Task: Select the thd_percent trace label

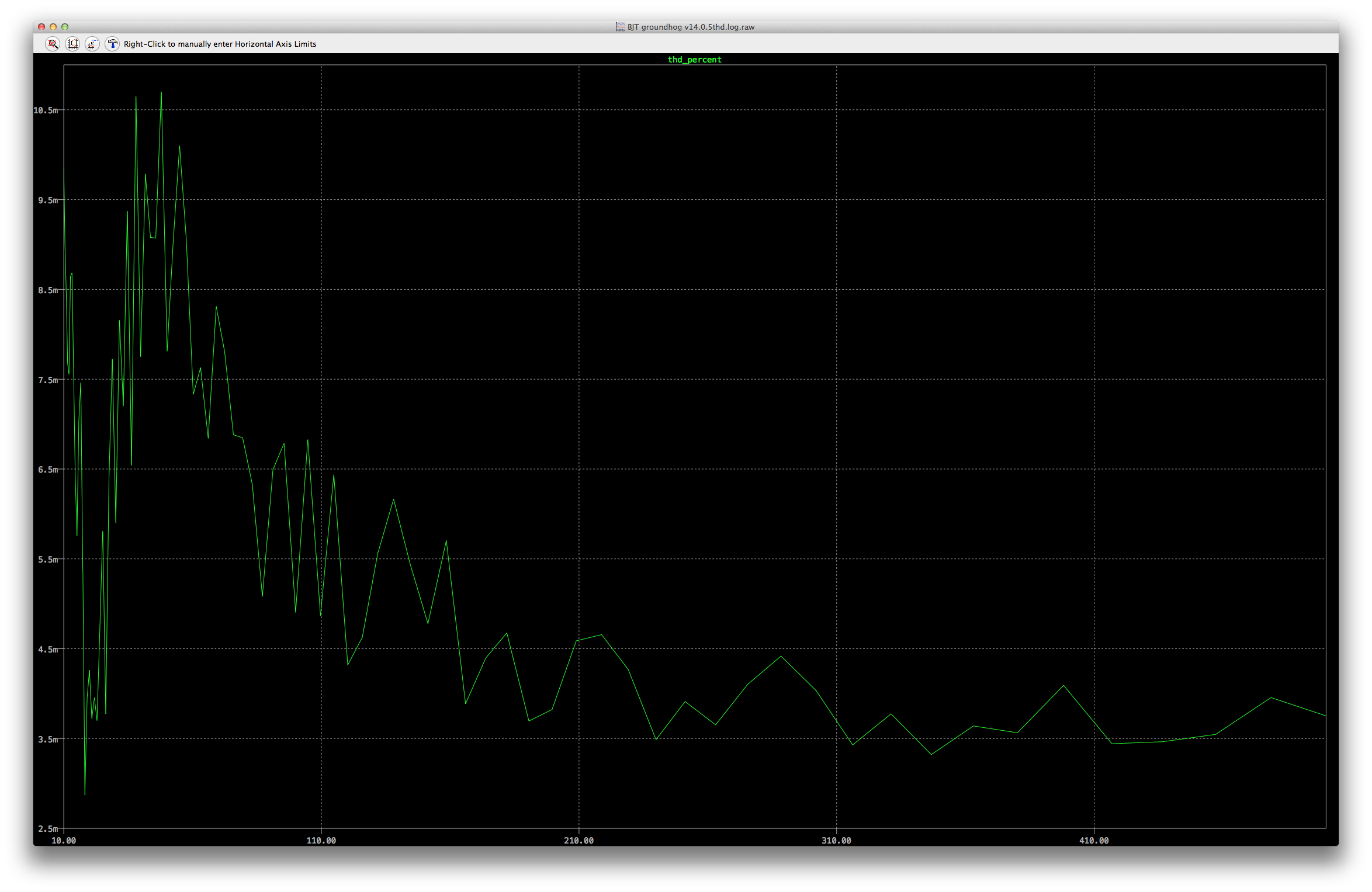Action: pos(694,60)
